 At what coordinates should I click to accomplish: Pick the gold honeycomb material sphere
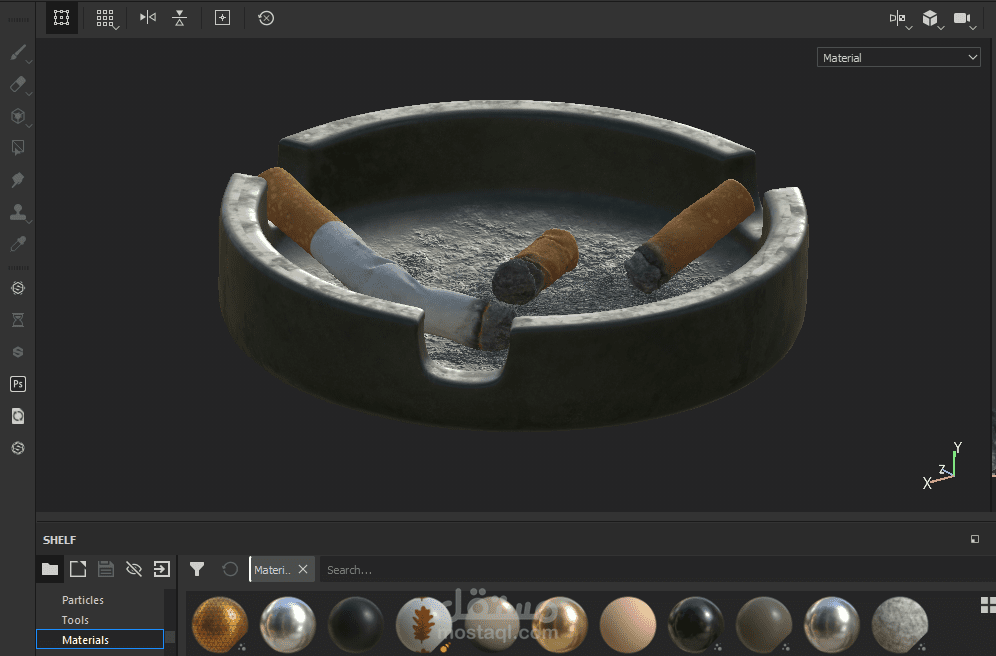coord(220,625)
